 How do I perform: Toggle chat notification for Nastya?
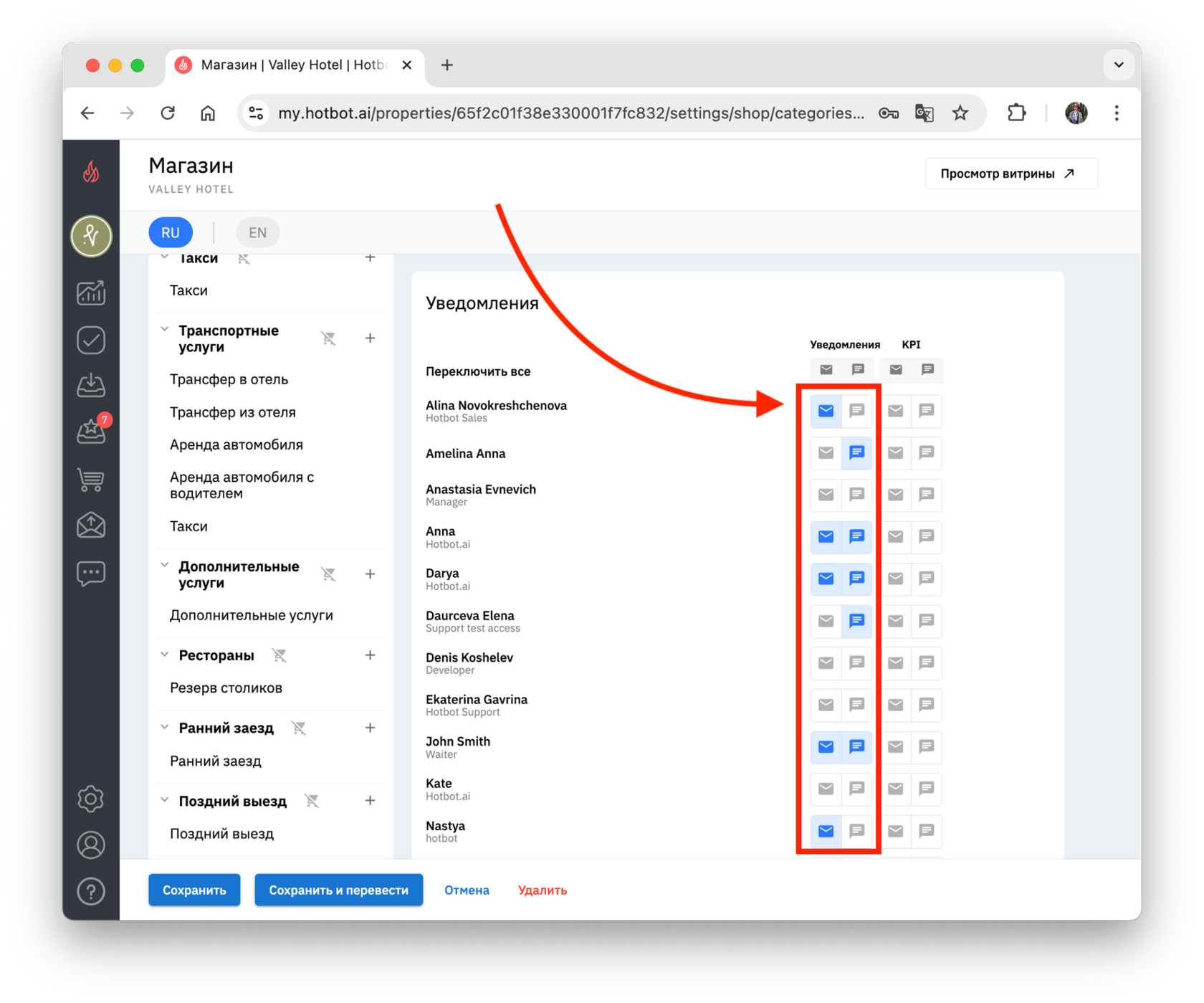(857, 831)
